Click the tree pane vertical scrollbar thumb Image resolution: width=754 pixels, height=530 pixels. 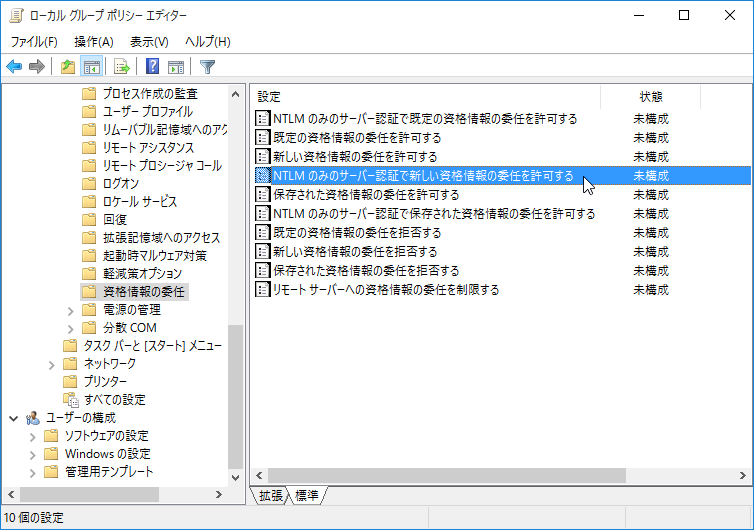(x=235, y=396)
